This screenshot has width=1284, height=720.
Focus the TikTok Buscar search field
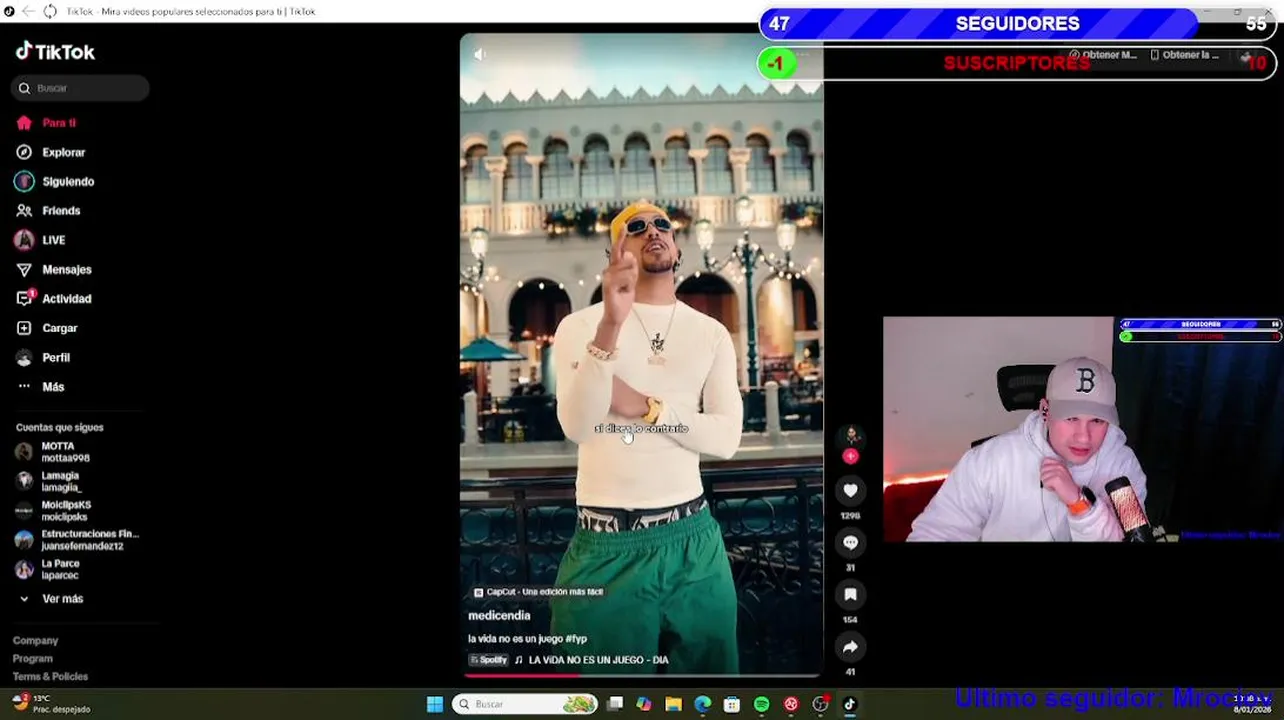(80, 88)
